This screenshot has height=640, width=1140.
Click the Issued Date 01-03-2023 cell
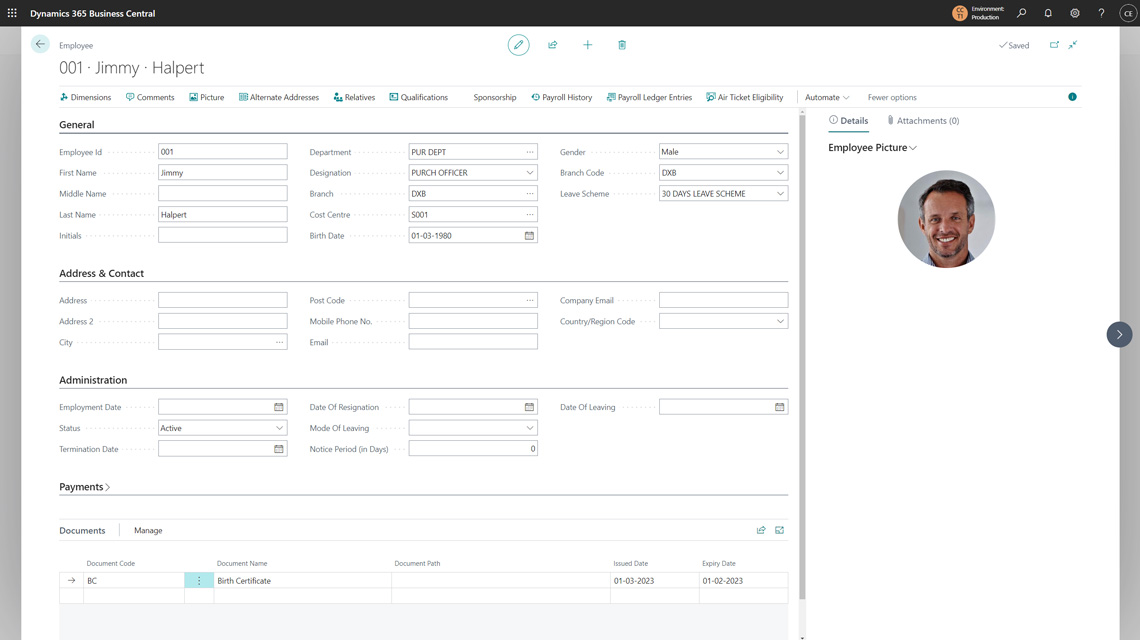[x=654, y=580]
